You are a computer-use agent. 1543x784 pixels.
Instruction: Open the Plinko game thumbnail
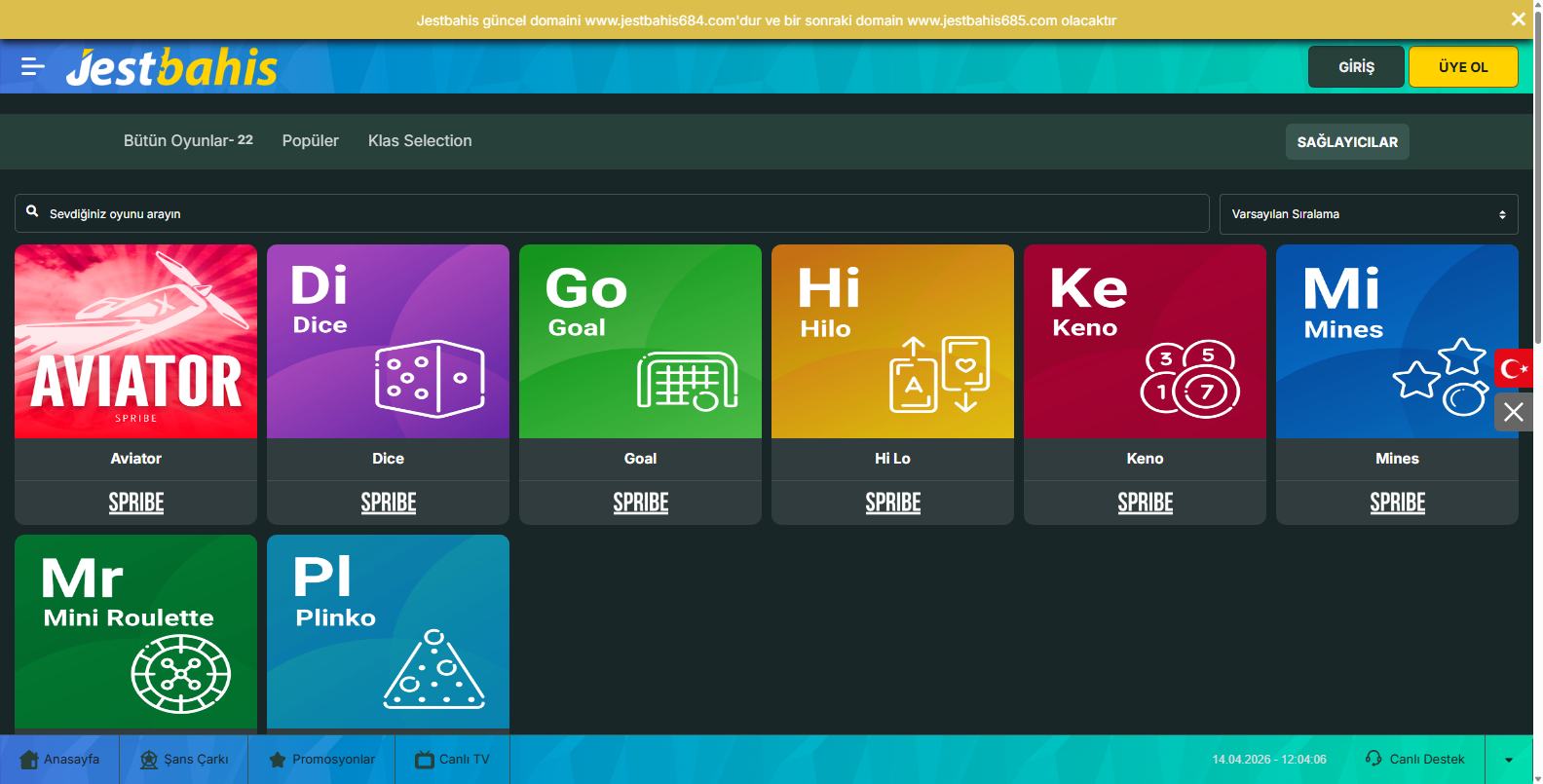[x=388, y=631]
